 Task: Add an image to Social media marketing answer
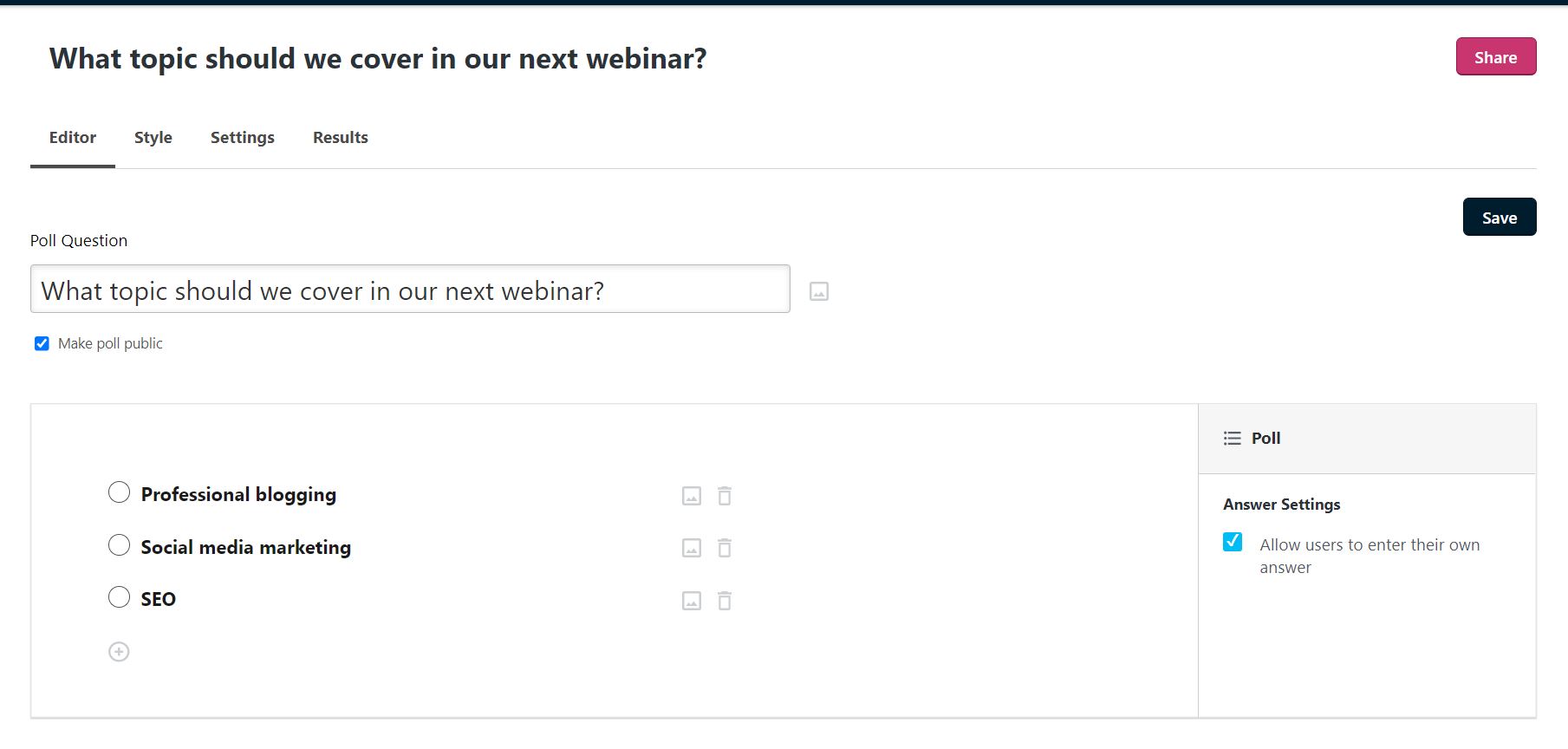(x=690, y=548)
